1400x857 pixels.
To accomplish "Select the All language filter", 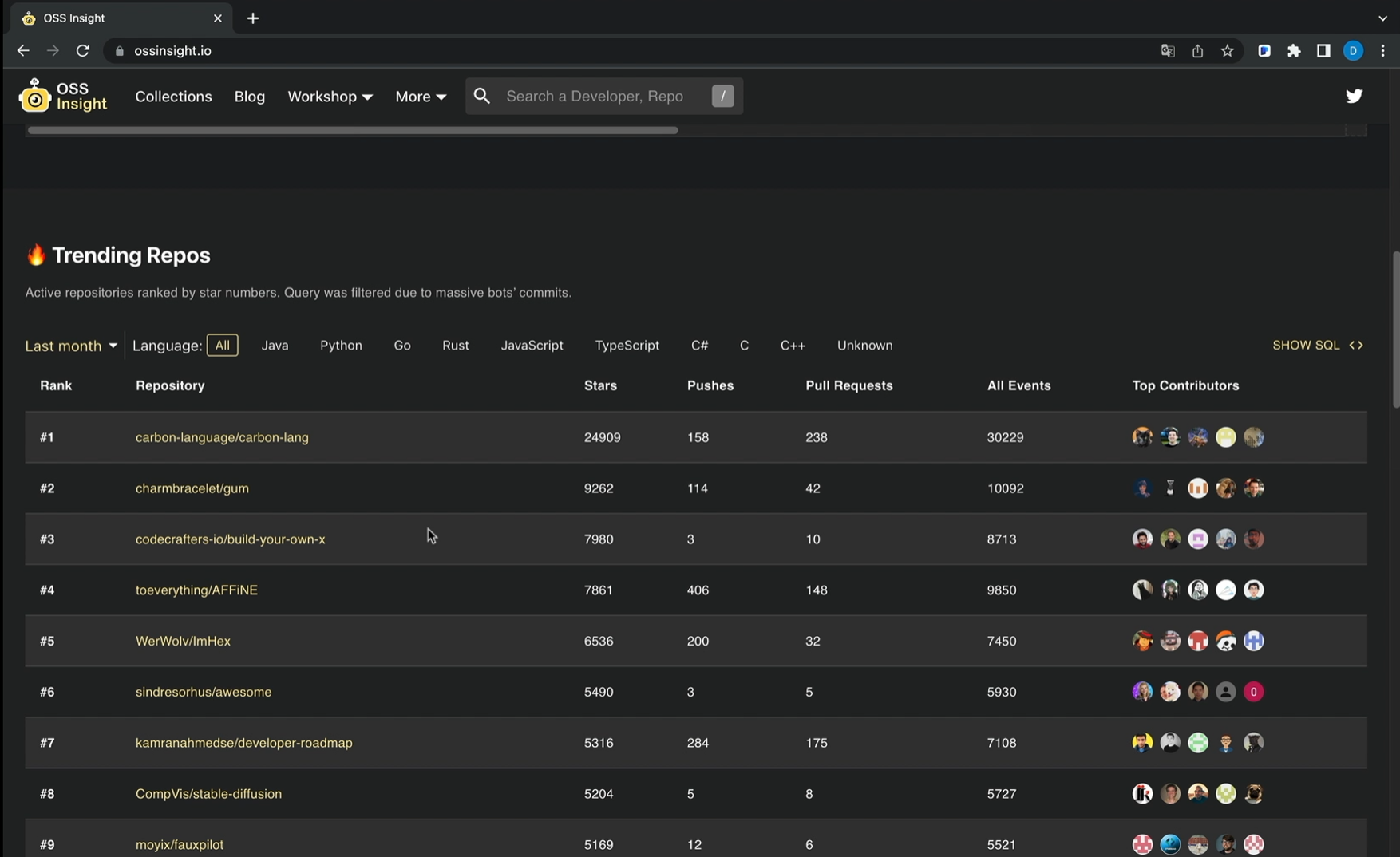I will coord(222,346).
